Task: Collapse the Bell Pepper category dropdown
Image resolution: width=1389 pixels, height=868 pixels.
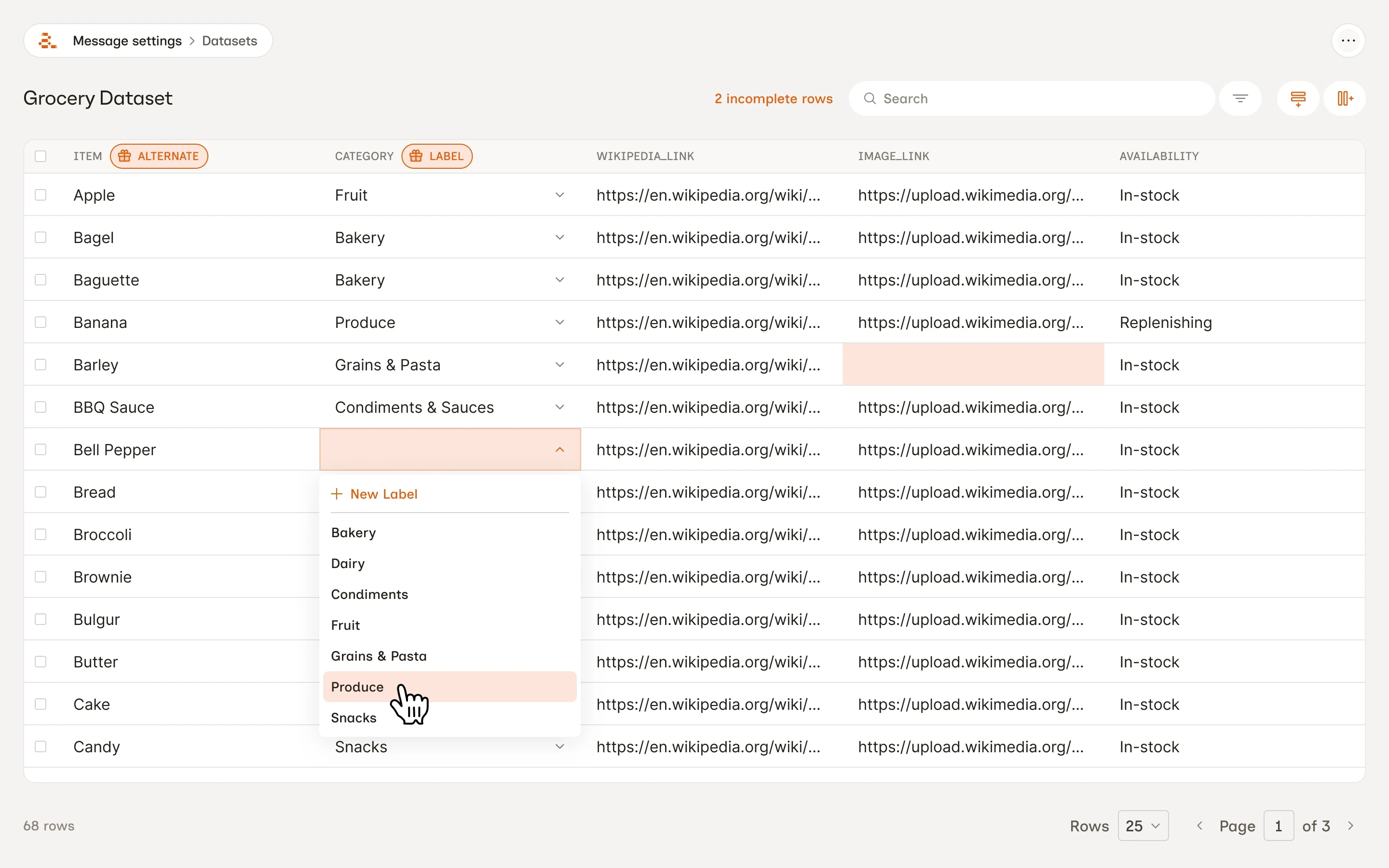Action: (x=559, y=449)
